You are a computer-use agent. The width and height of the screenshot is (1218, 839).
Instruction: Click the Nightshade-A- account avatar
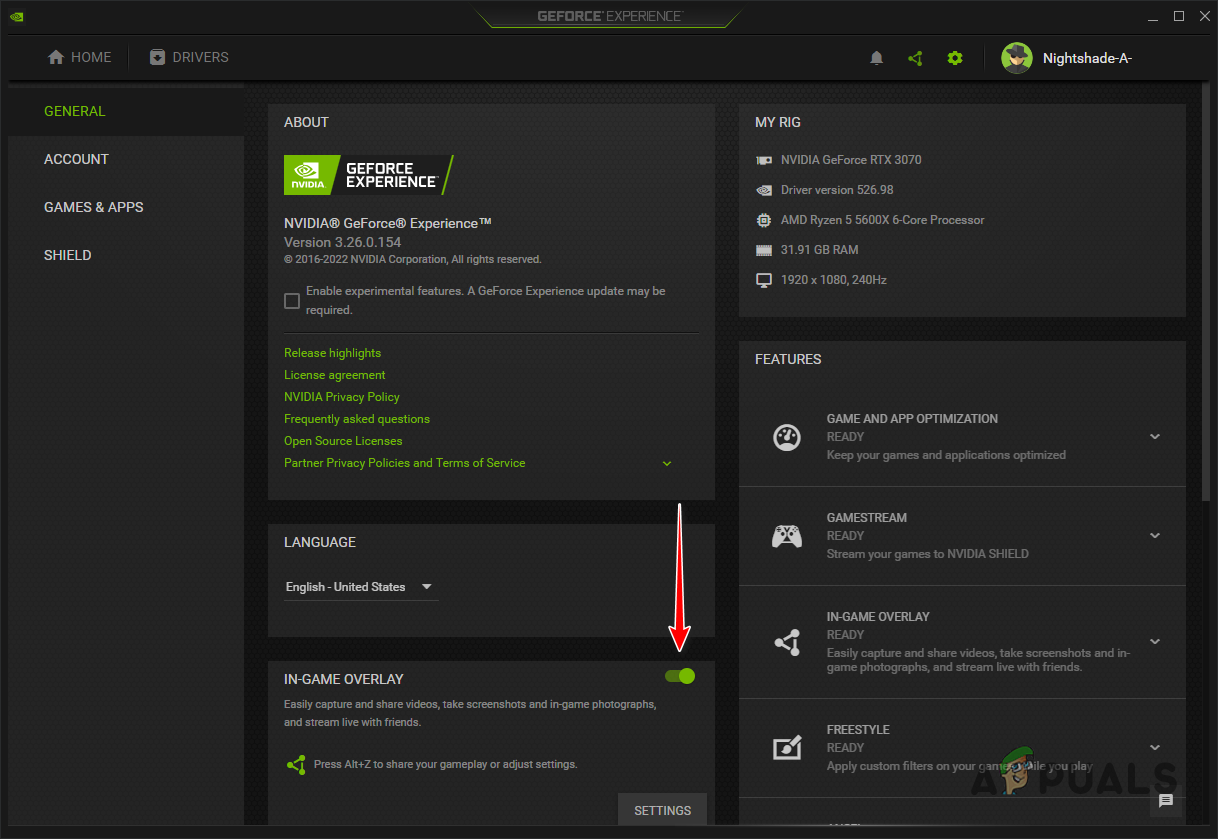(x=1017, y=57)
